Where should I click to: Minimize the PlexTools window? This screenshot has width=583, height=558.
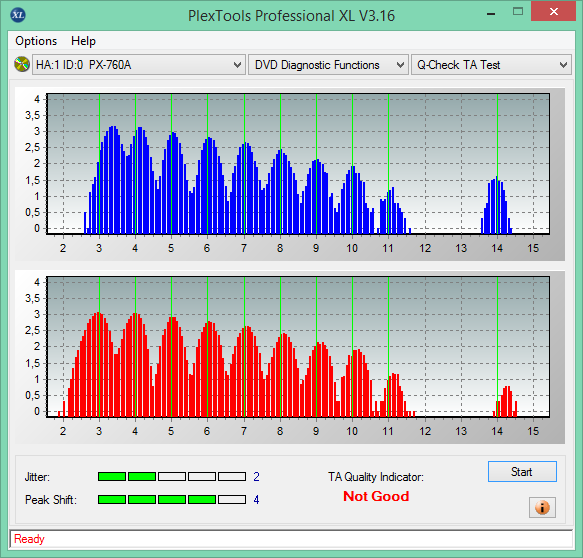(491, 14)
